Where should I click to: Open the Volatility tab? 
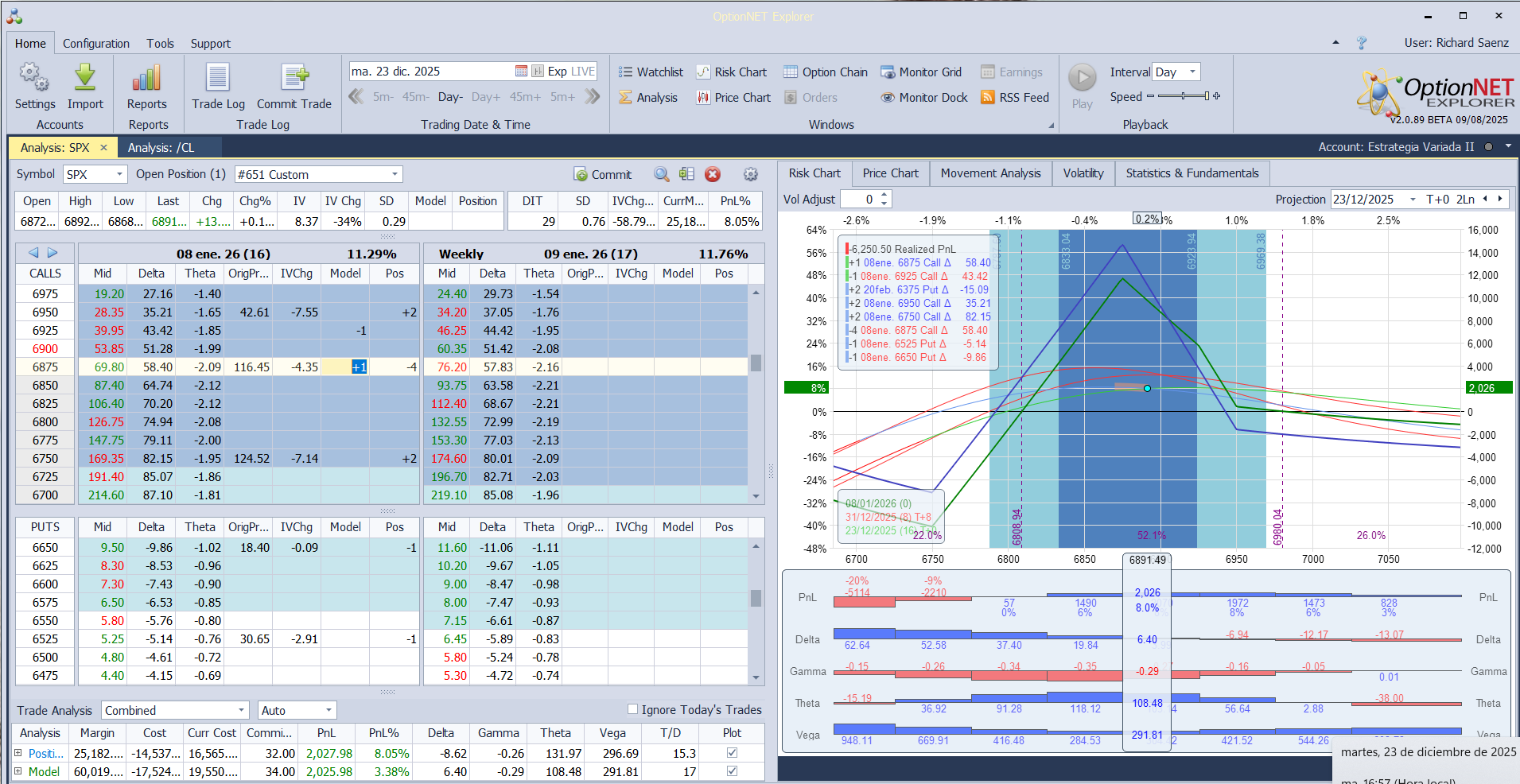[x=1083, y=173]
